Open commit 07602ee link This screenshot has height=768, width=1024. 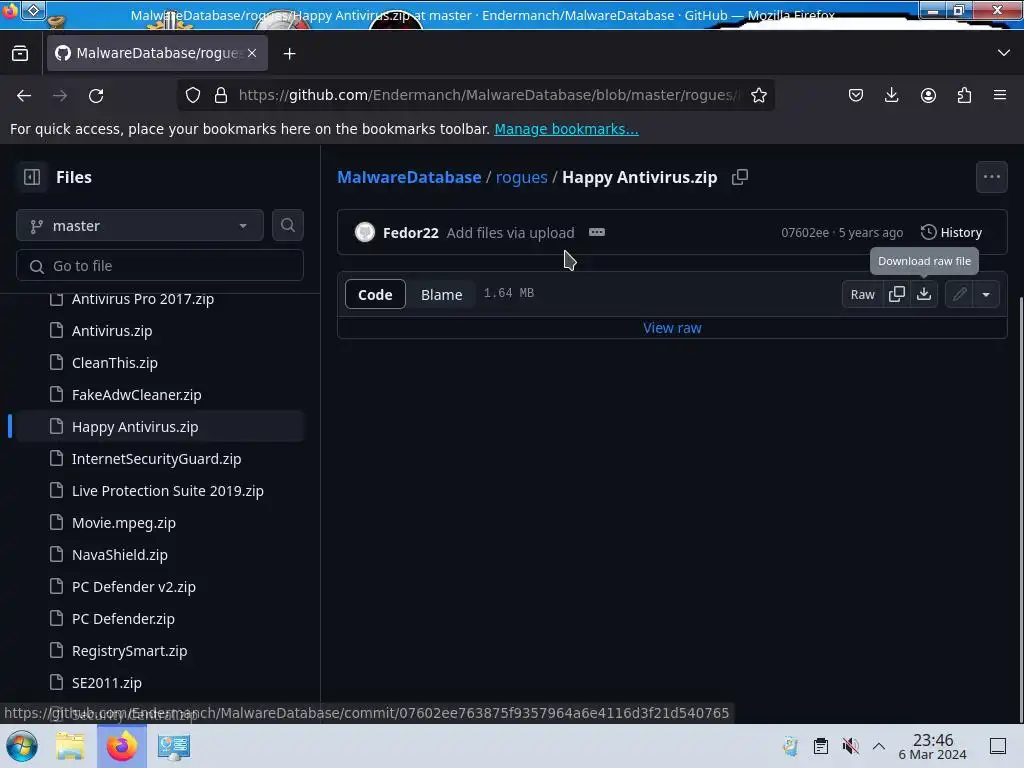(805, 232)
